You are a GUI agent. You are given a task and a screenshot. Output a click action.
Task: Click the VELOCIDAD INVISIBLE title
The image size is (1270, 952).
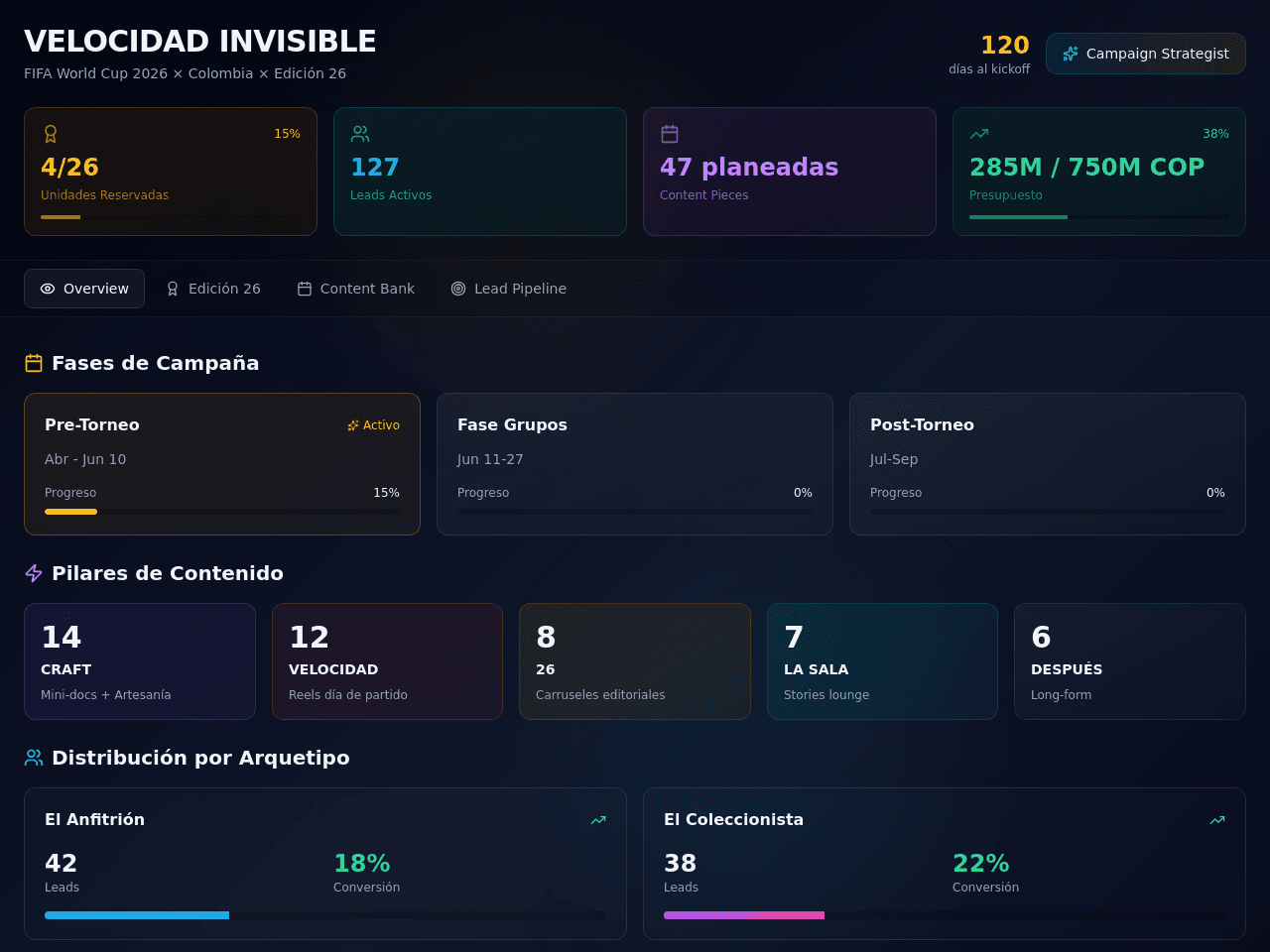(200, 42)
